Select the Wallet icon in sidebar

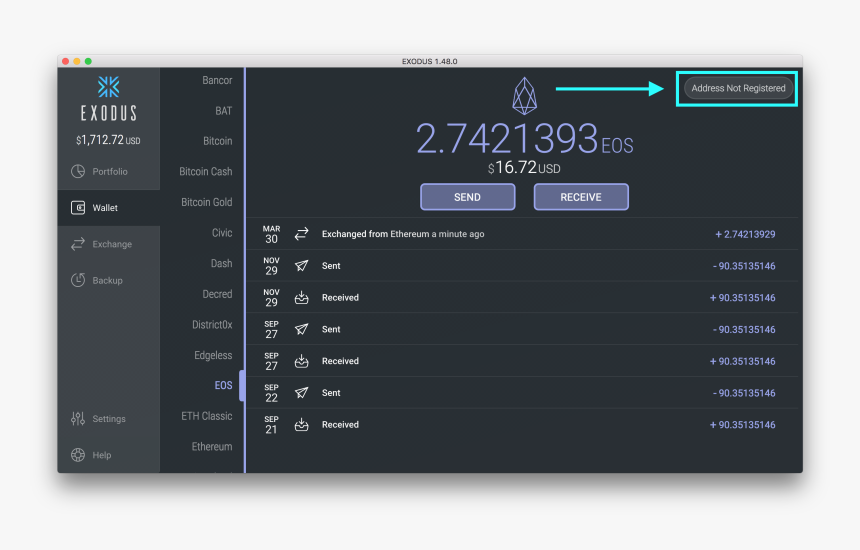[x=78, y=207]
